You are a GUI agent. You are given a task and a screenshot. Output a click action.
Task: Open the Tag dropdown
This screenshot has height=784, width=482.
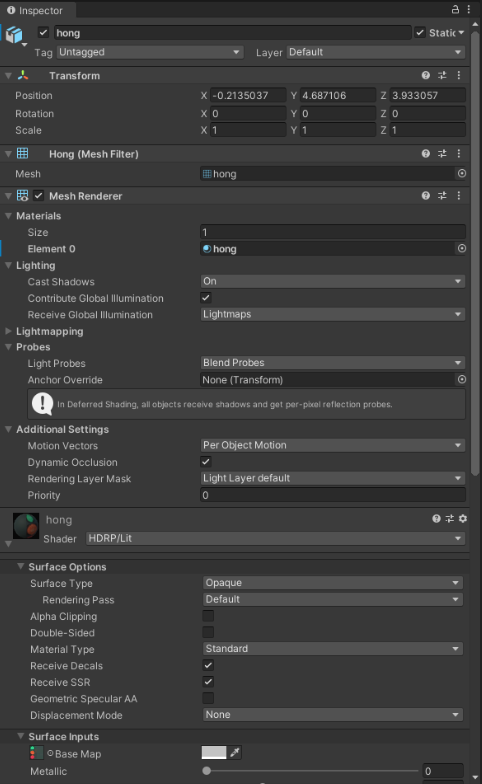[150, 52]
